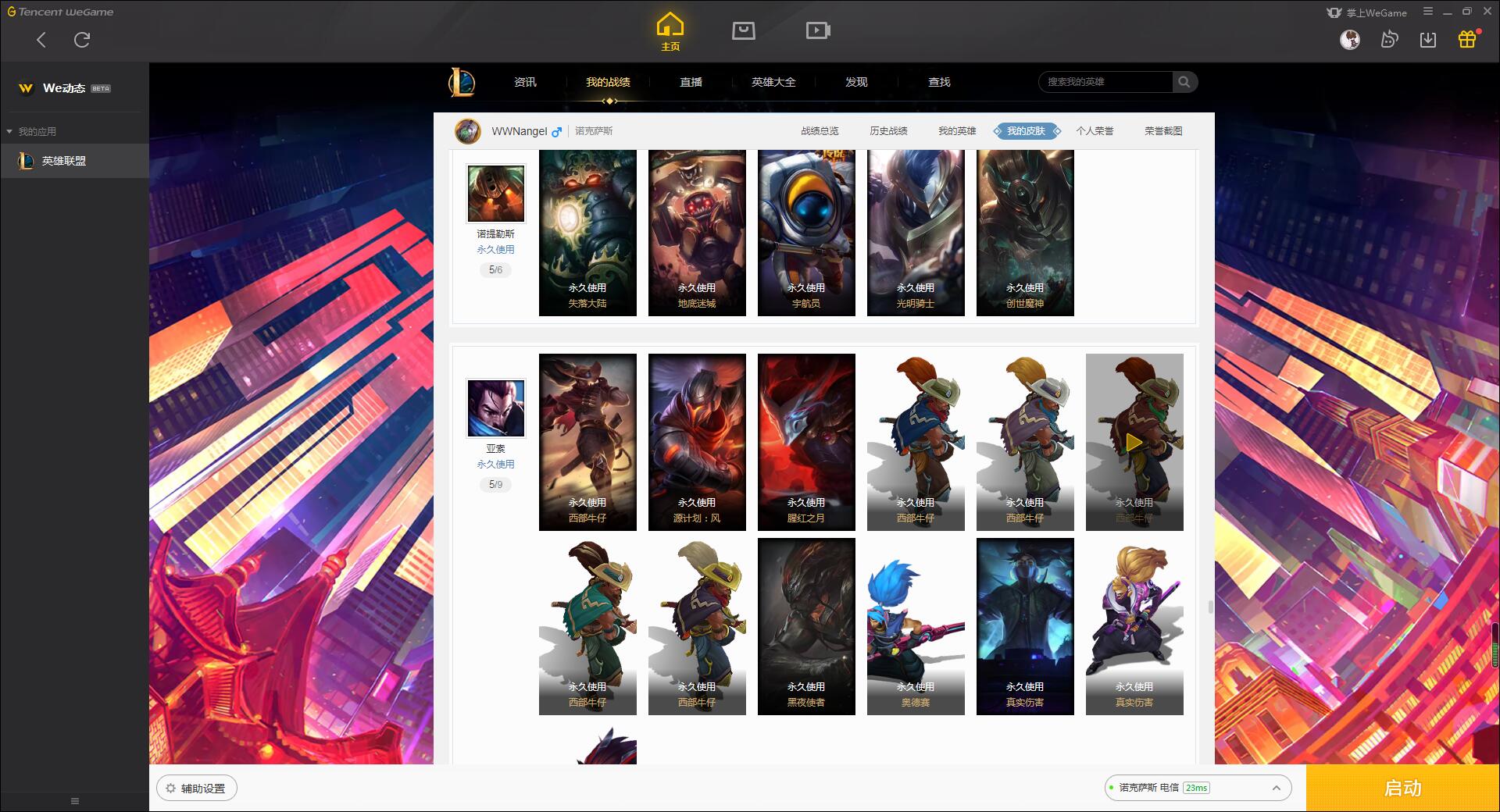Click the 亚索 champion portrait

point(496,408)
